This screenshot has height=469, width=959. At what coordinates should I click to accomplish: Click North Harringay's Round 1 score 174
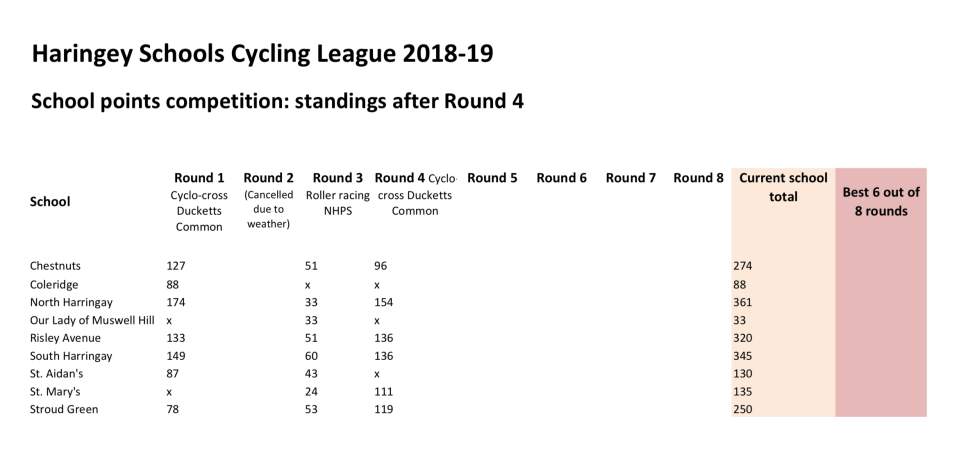point(176,302)
